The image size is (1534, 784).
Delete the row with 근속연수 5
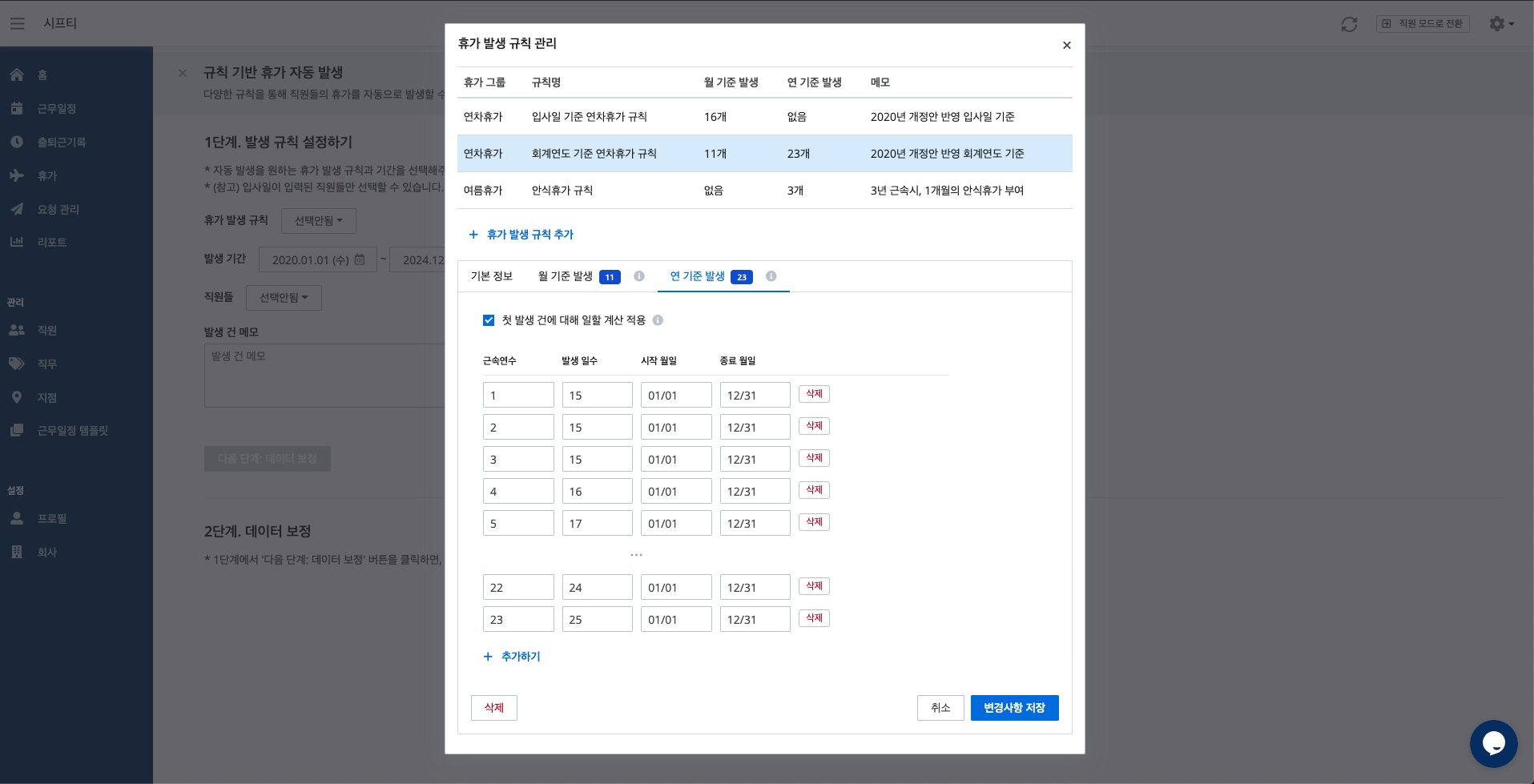tap(814, 522)
